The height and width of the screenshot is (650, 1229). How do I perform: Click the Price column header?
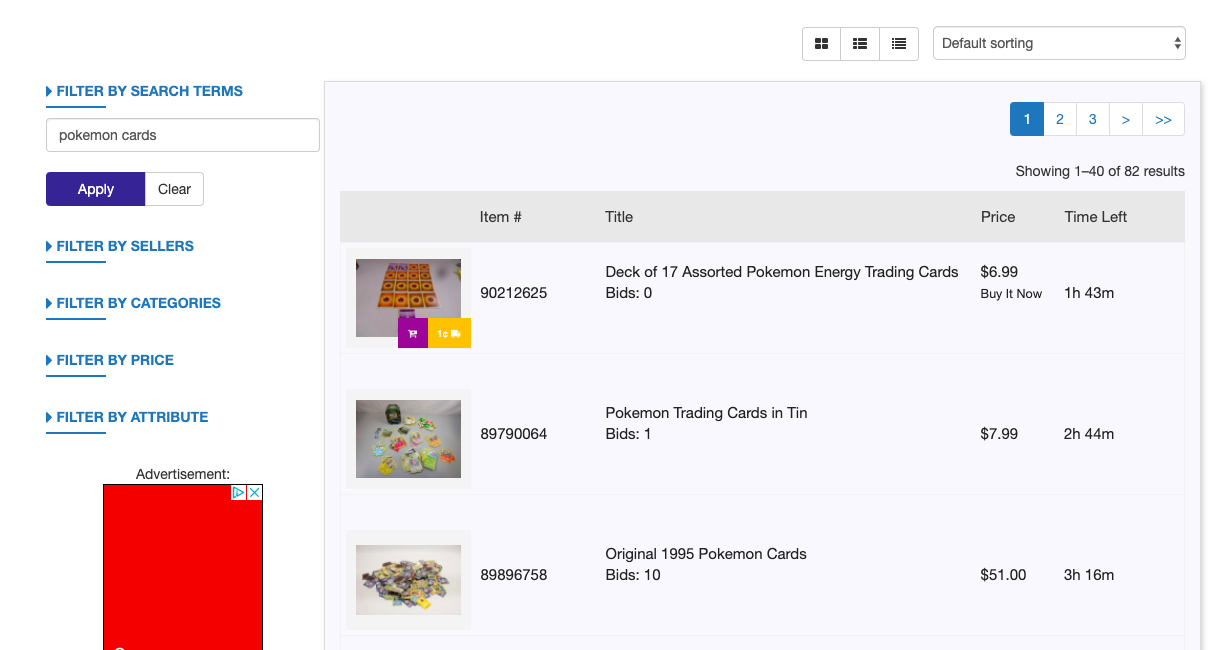coord(998,217)
